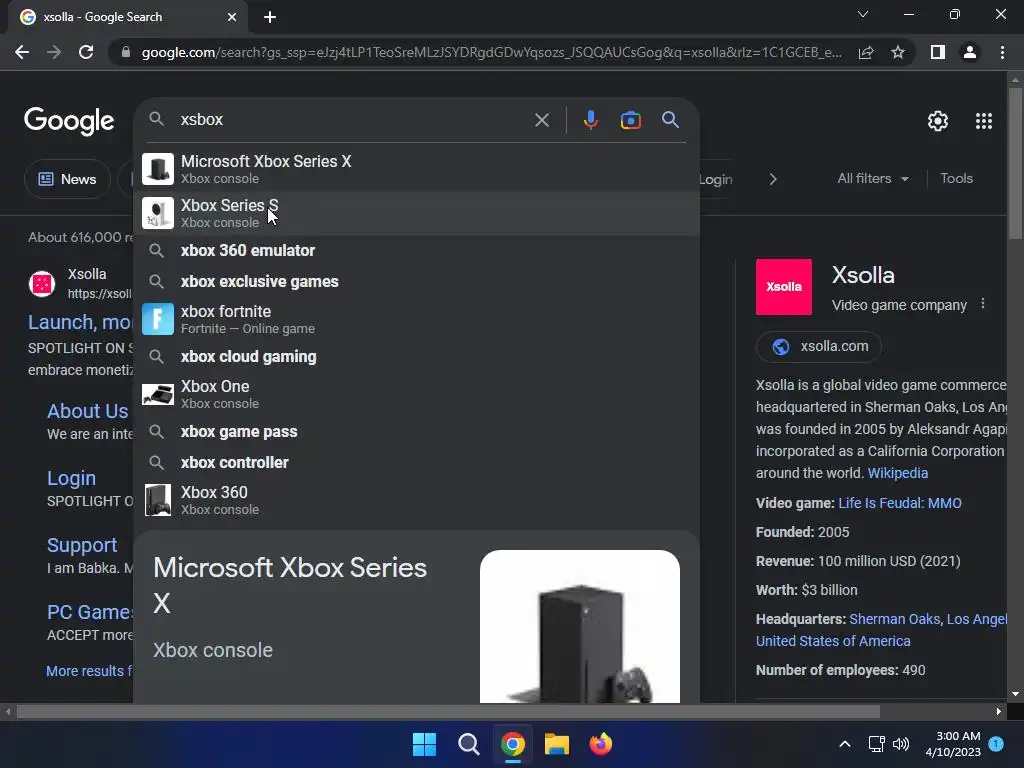Click the Xsolla site favicon in results
Image resolution: width=1024 pixels, height=768 pixels.
click(x=42, y=284)
